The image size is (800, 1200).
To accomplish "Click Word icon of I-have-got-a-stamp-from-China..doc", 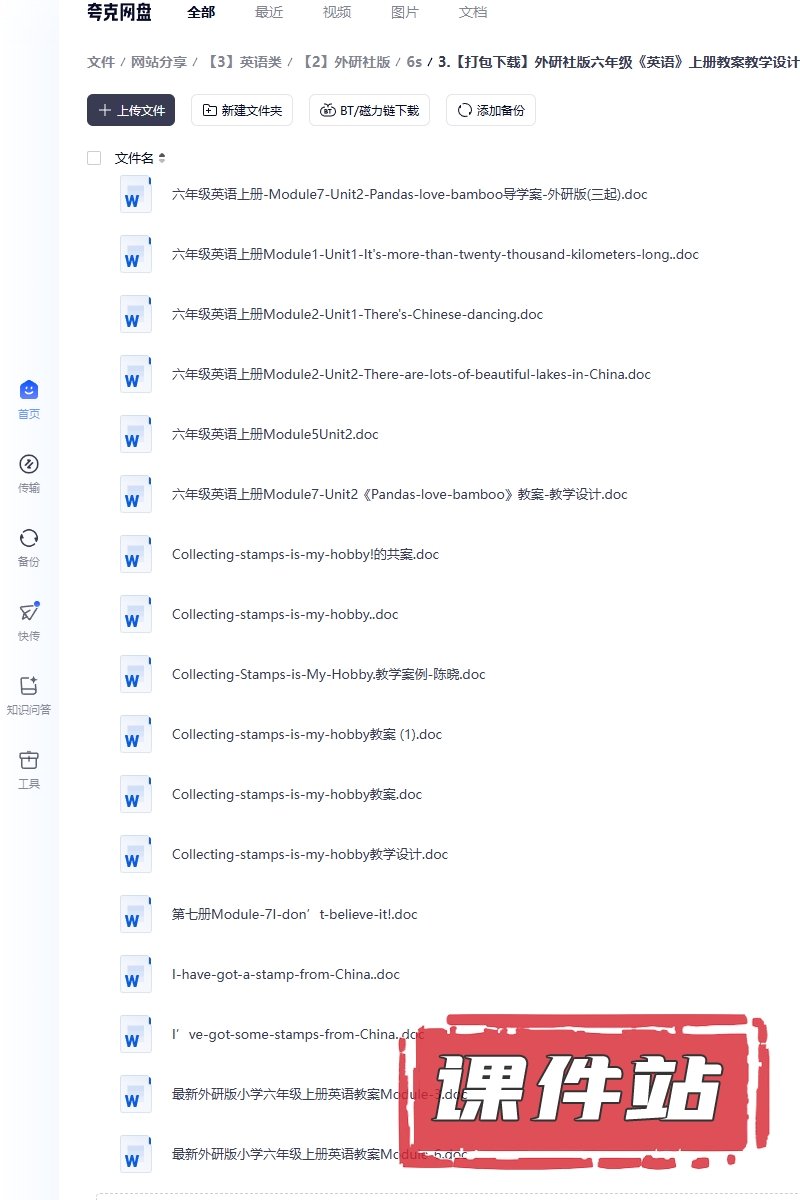I will [135, 974].
